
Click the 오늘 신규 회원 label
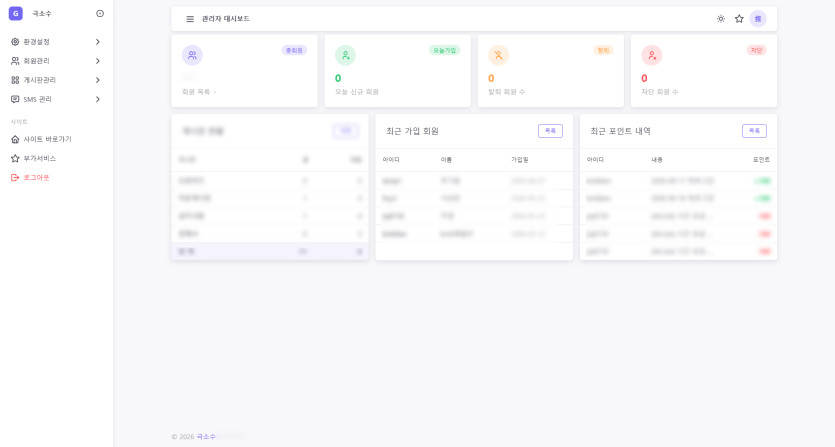click(357, 92)
